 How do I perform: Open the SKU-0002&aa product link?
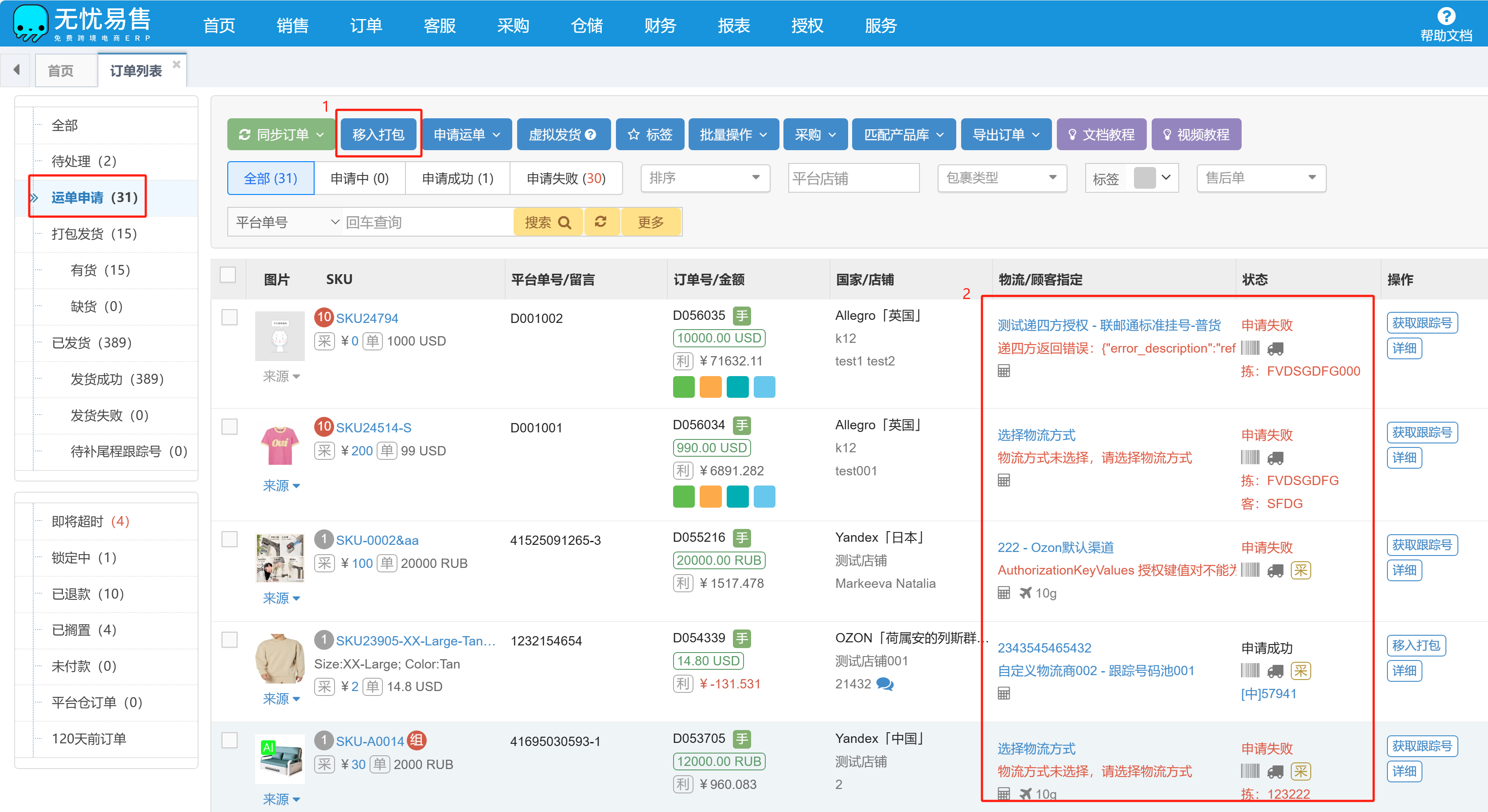[377, 540]
